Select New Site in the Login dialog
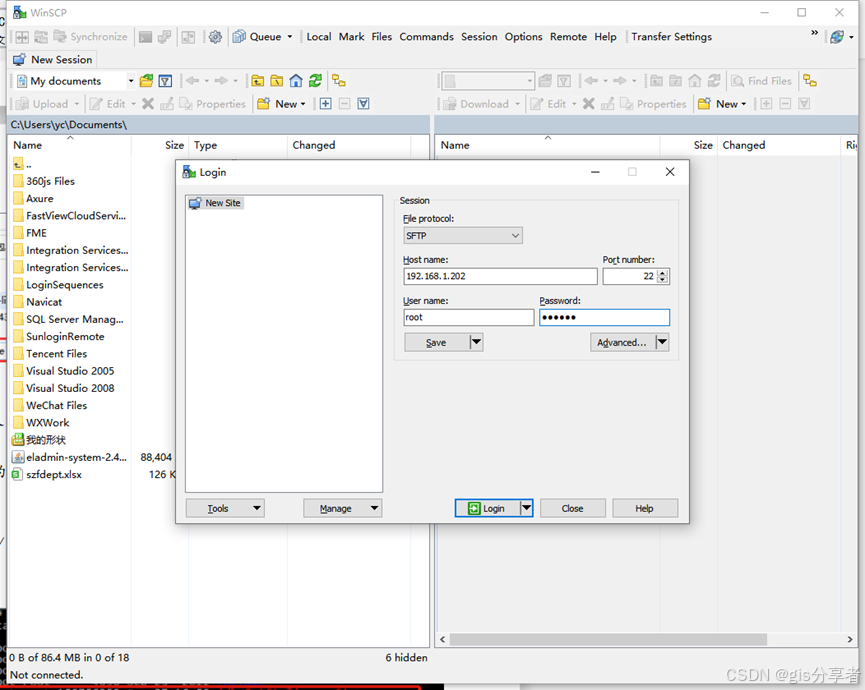Viewport: 865px width, 690px height. (x=216, y=203)
